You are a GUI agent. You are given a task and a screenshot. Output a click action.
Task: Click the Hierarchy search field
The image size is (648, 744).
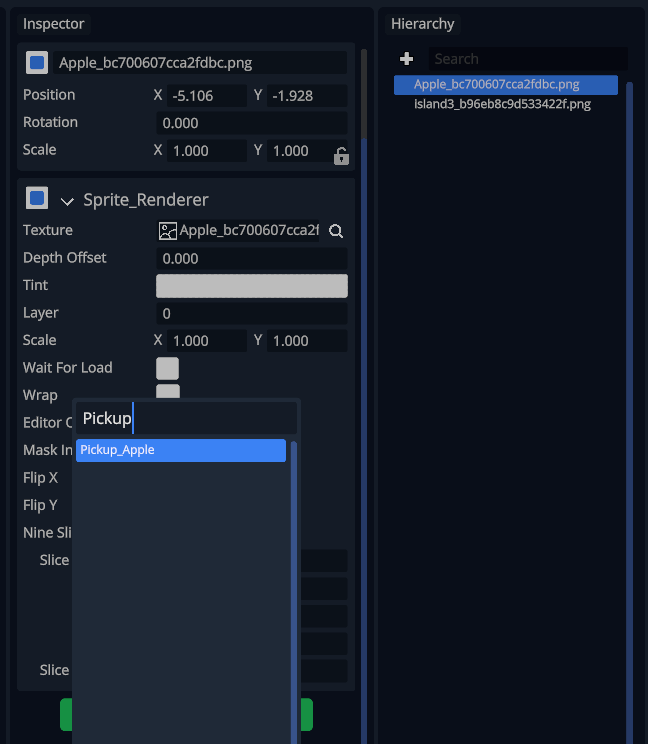click(527, 59)
